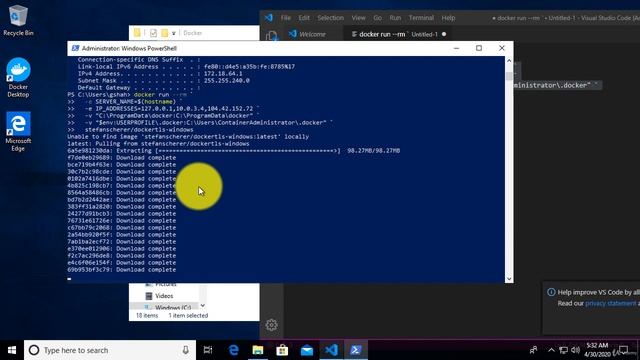
Task: Open Task View on the taskbar
Action: tap(208, 350)
